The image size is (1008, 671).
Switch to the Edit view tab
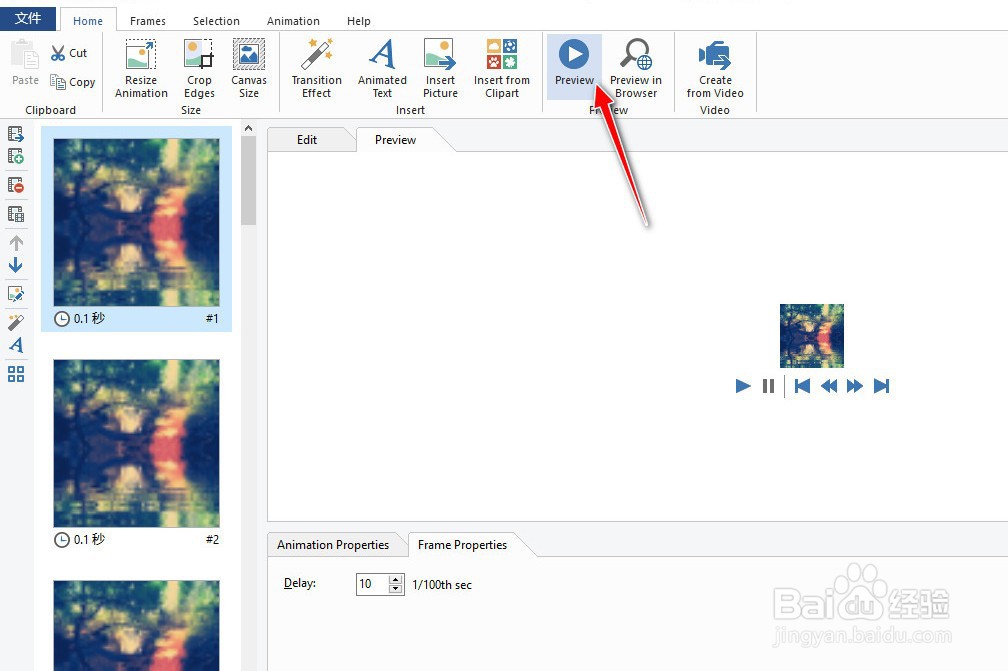(x=307, y=139)
